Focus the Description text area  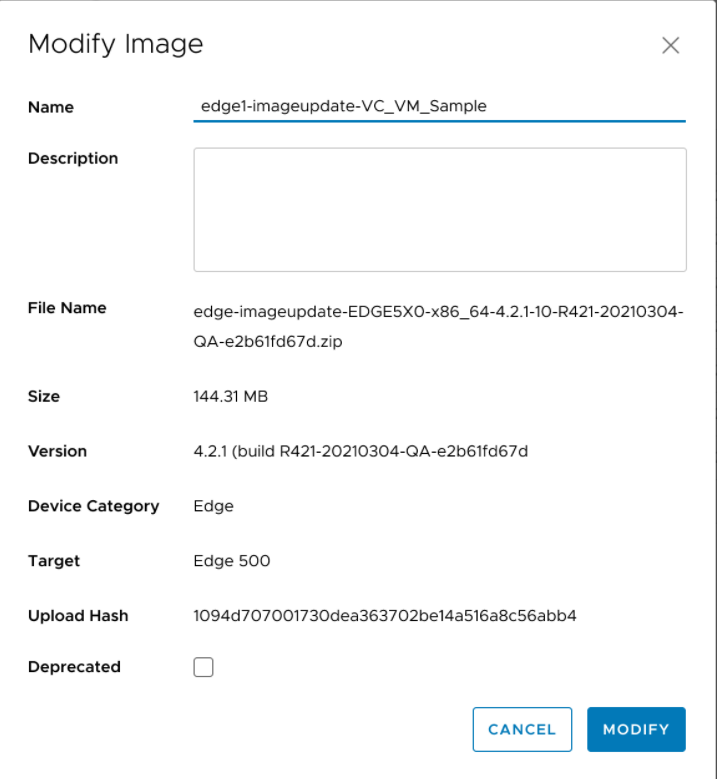[439, 210]
